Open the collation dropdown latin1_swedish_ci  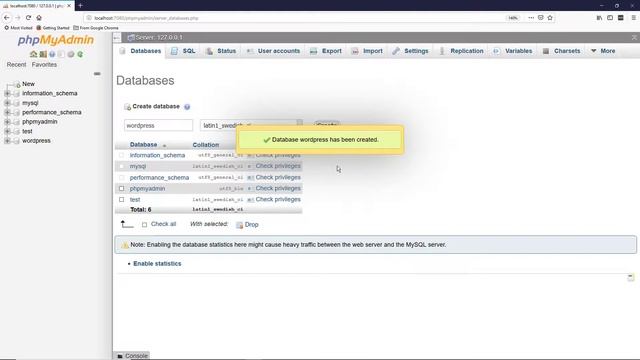(x=251, y=125)
